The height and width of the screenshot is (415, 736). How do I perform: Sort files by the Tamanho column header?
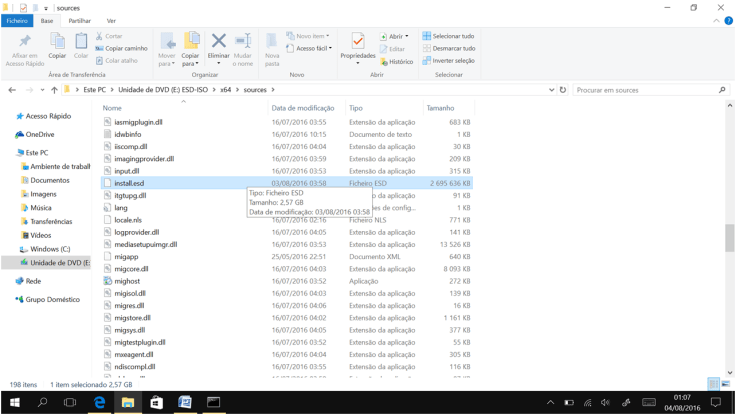tap(440, 108)
